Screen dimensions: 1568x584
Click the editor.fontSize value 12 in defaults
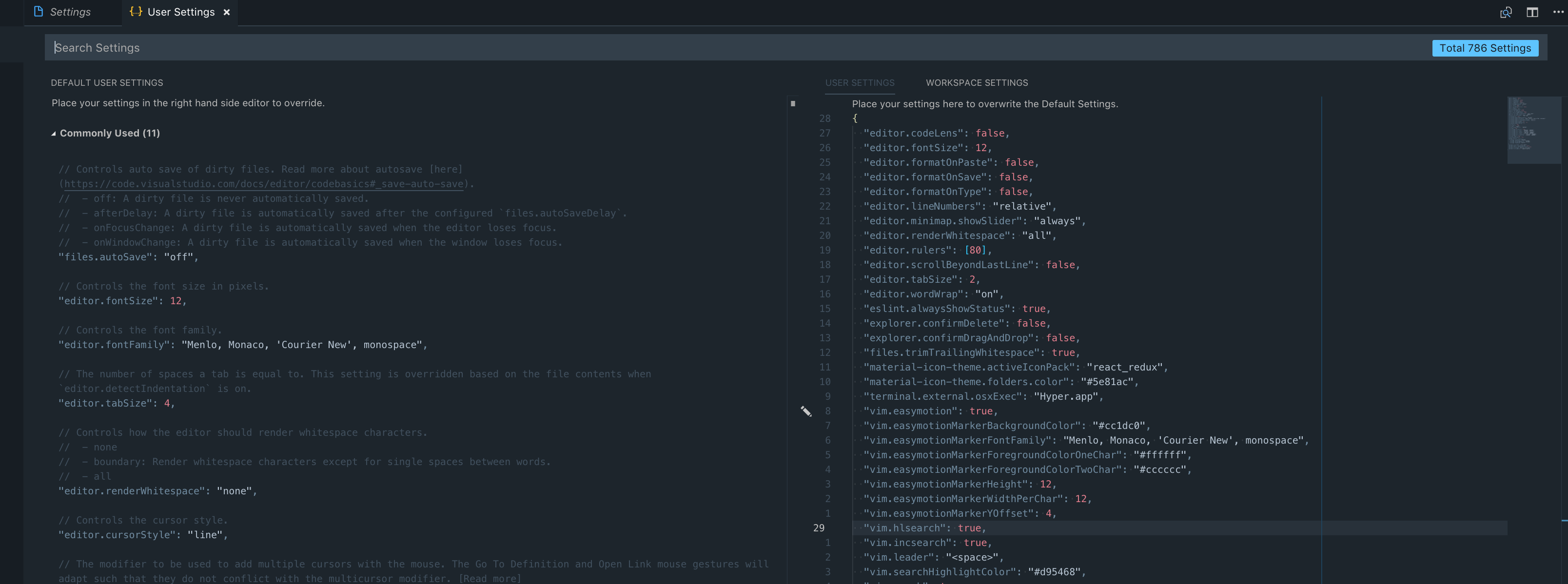click(178, 300)
